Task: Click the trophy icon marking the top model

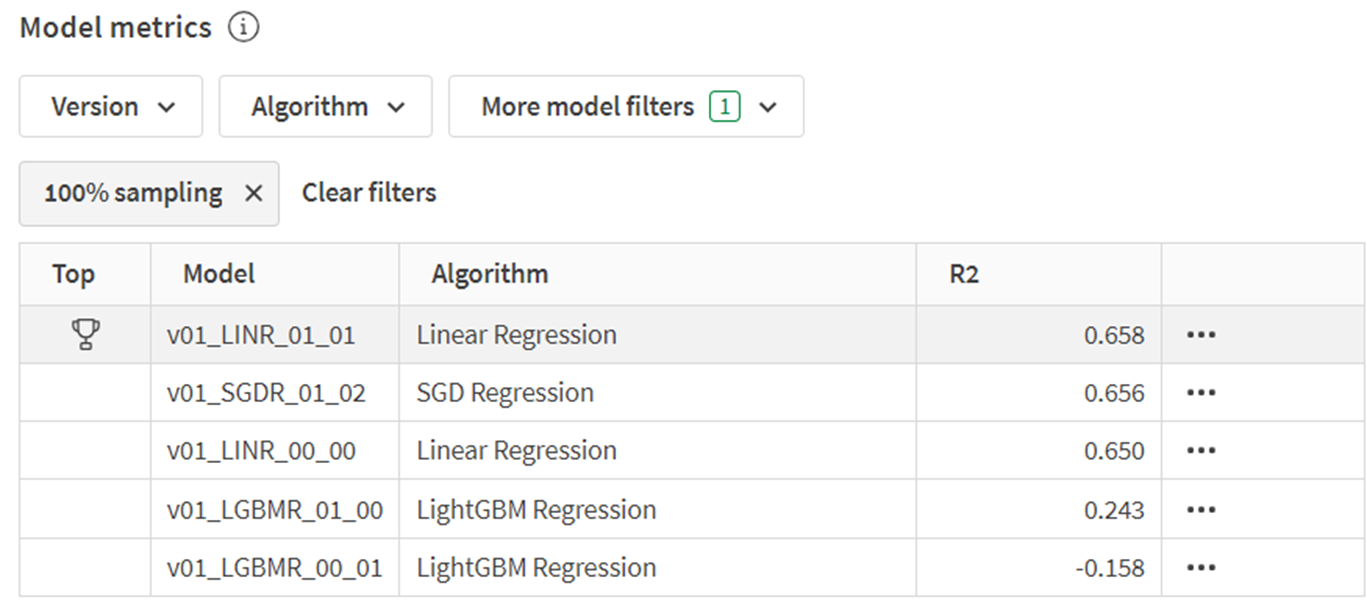Action: (x=85, y=333)
